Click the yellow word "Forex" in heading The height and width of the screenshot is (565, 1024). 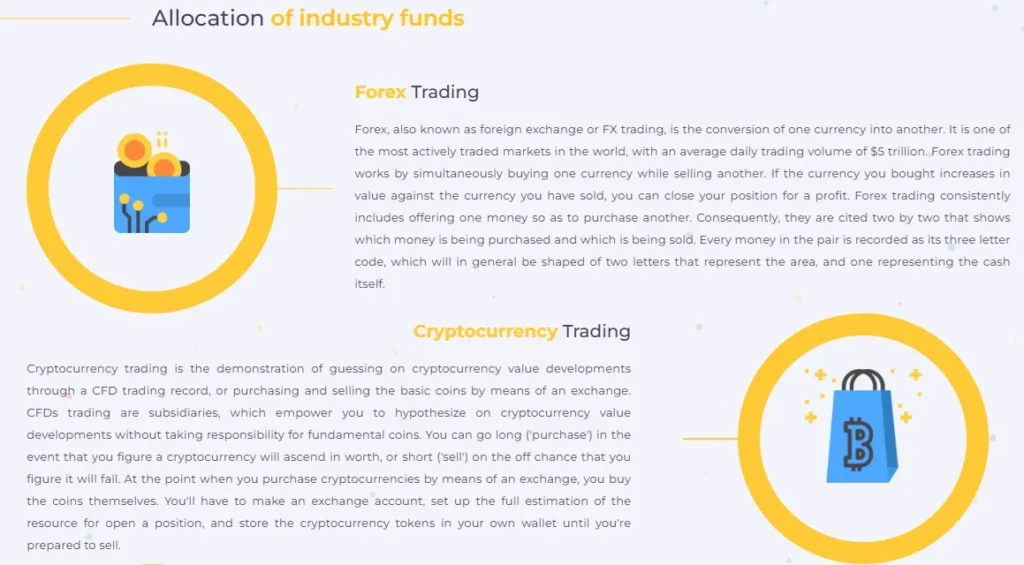(380, 92)
